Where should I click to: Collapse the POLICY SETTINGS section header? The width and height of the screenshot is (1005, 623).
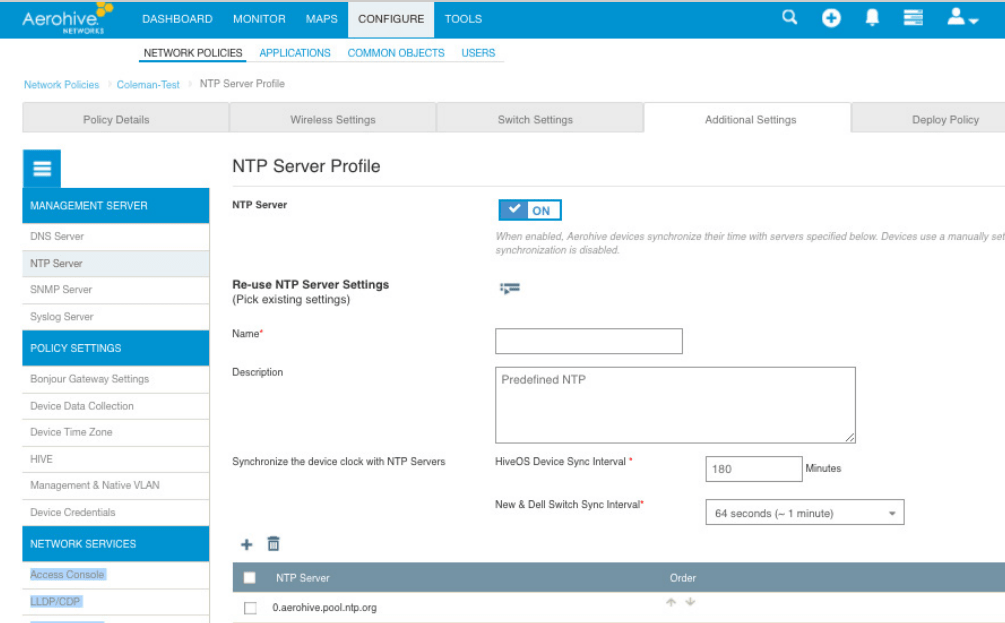coord(116,348)
